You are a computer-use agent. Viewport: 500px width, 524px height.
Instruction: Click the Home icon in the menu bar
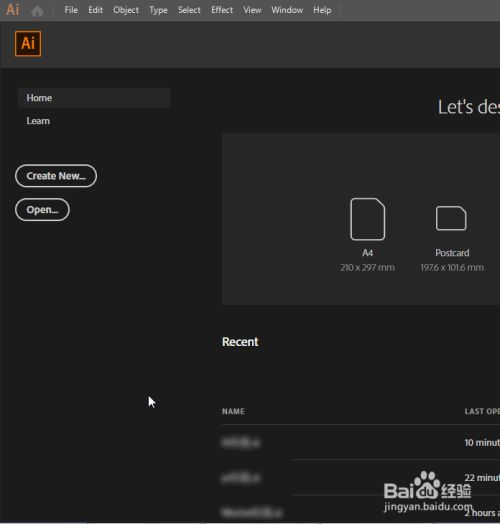click(37, 11)
